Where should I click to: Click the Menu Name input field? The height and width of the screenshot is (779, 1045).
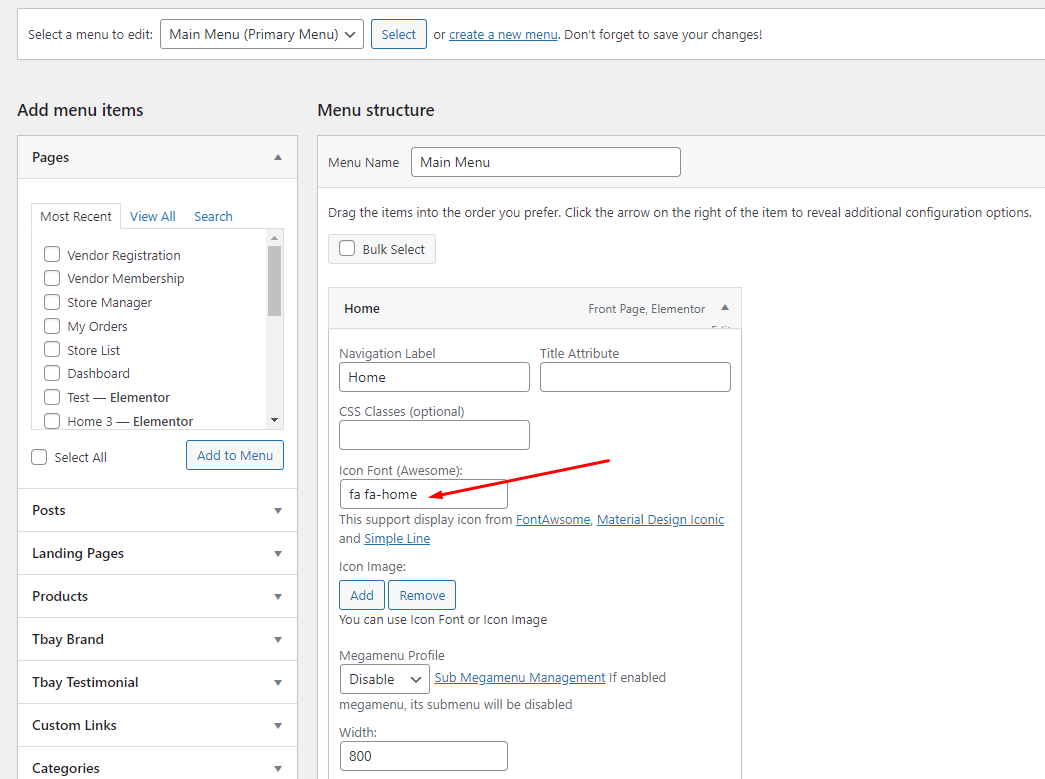click(x=546, y=162)
